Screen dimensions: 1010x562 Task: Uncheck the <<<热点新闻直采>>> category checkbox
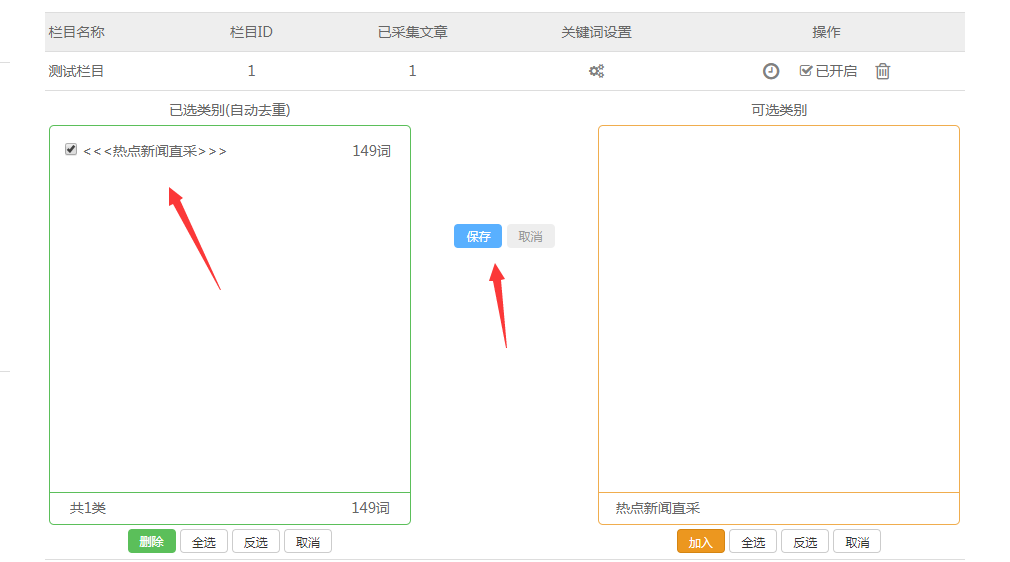[x=71, y=150]
